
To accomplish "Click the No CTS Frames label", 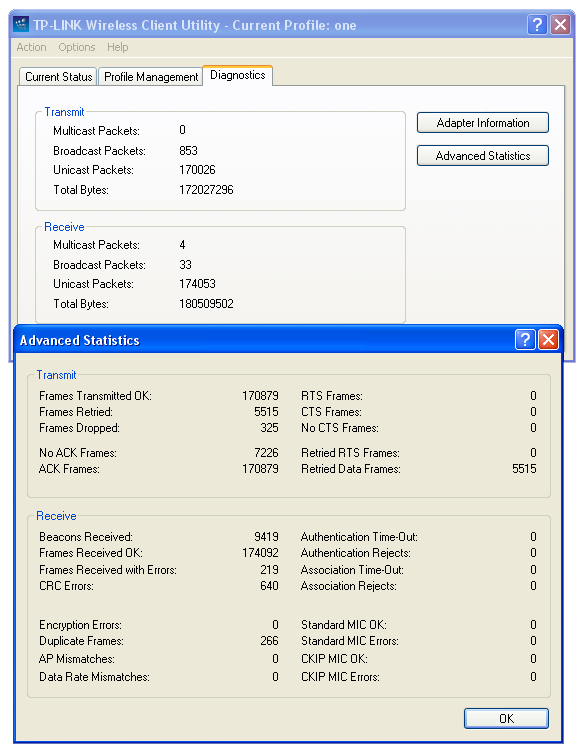I will tap(340, 428).
